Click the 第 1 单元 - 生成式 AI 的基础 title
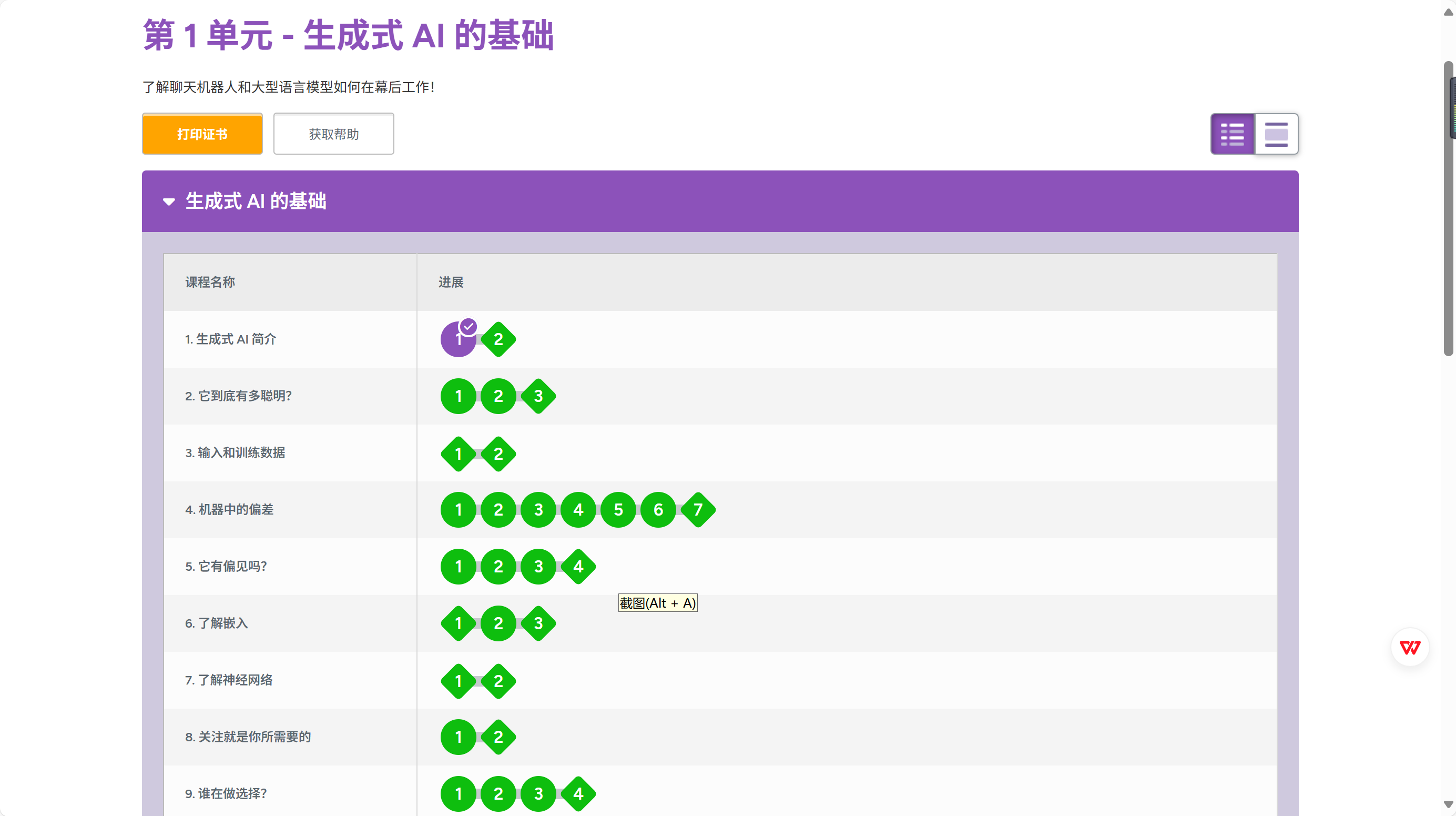Viewport: 1456px width, 816px height. [348, 35]
